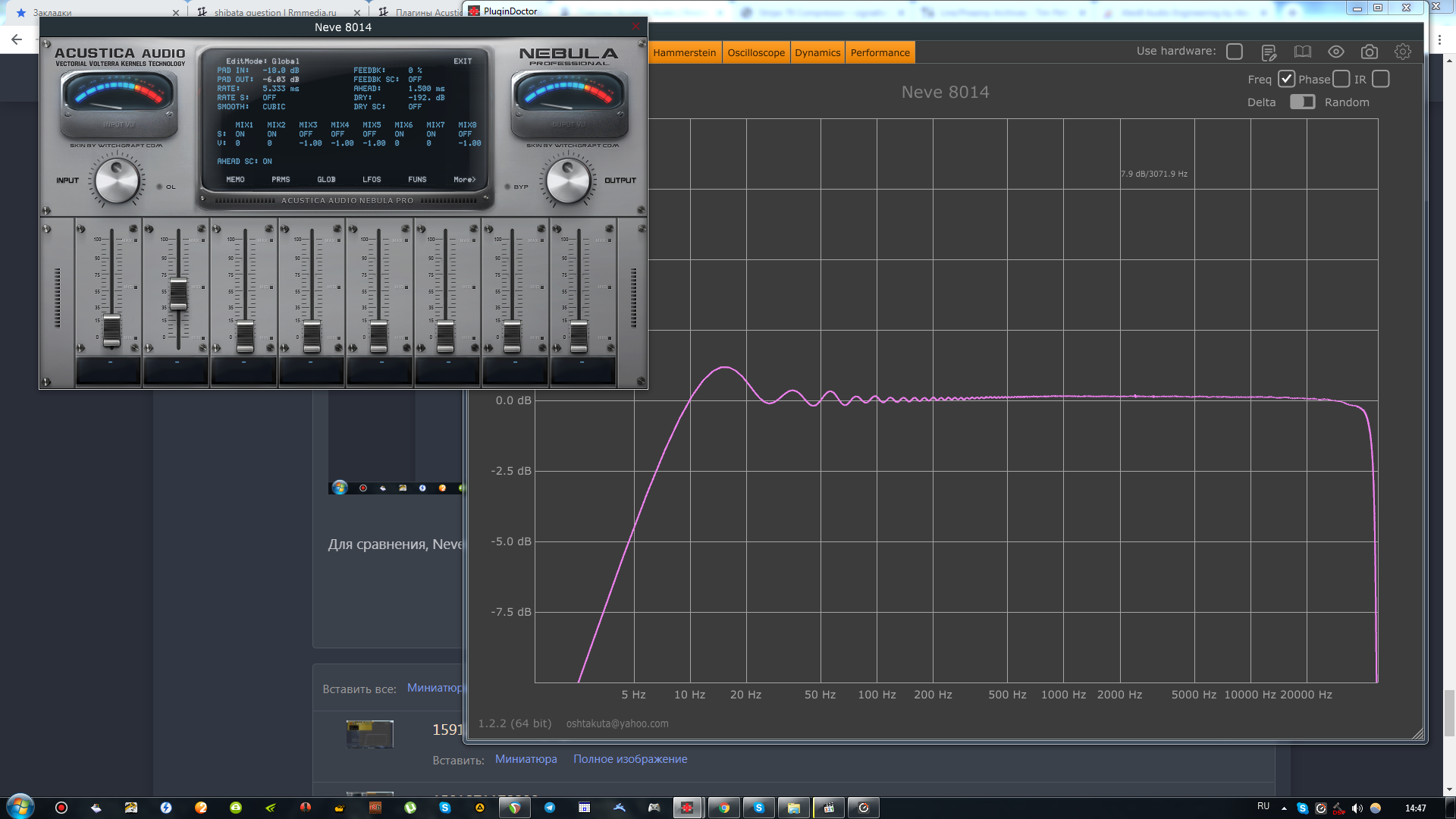
Task: Uncheck the Freq checkbox
Action: pyautogui.click(x=1286, y=79)
